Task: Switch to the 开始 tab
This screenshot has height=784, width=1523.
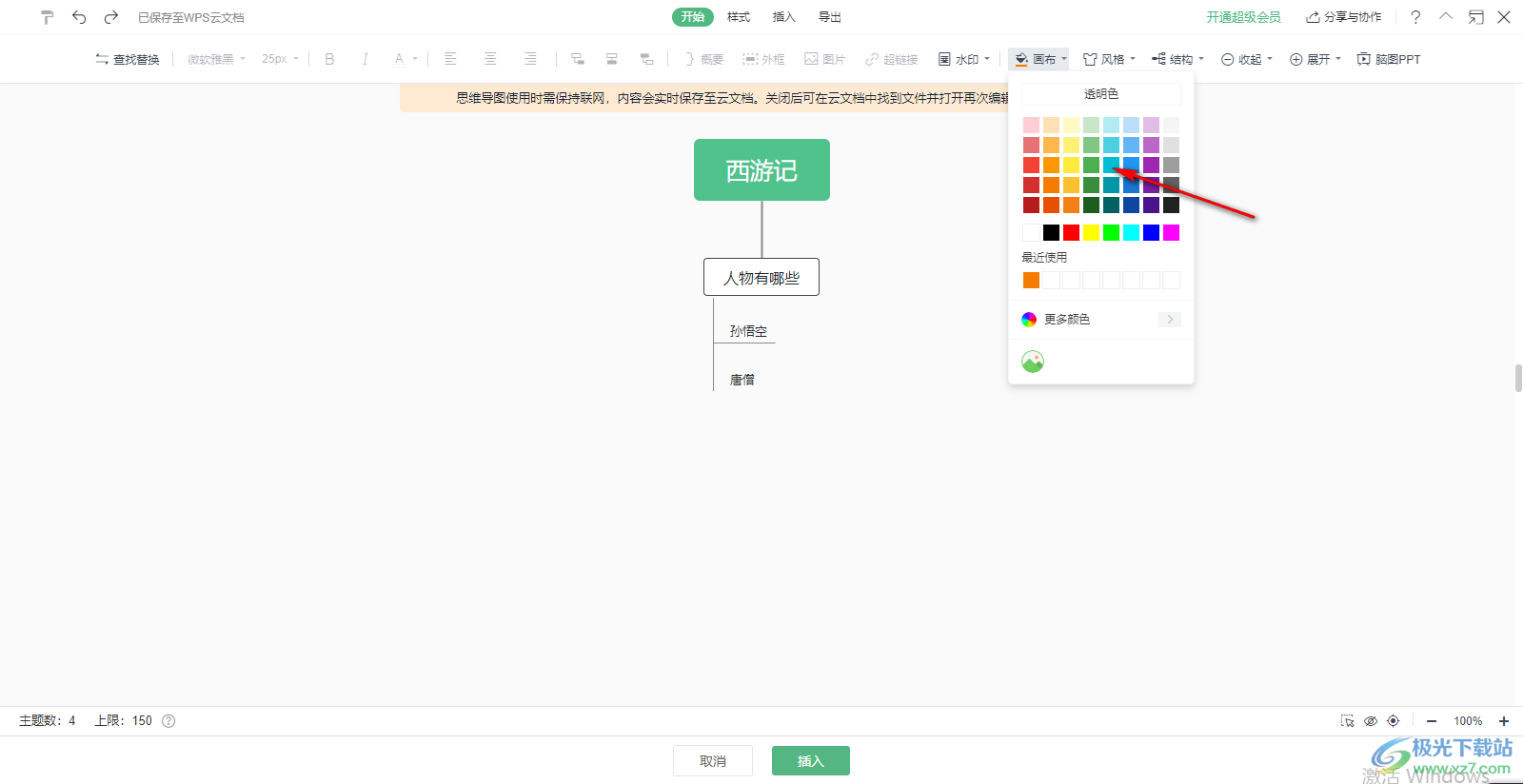Action: tap(692, 17)
